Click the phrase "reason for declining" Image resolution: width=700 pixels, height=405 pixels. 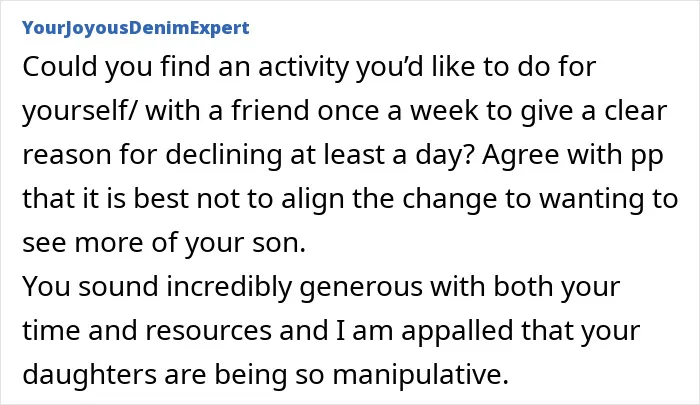point(152,155)
